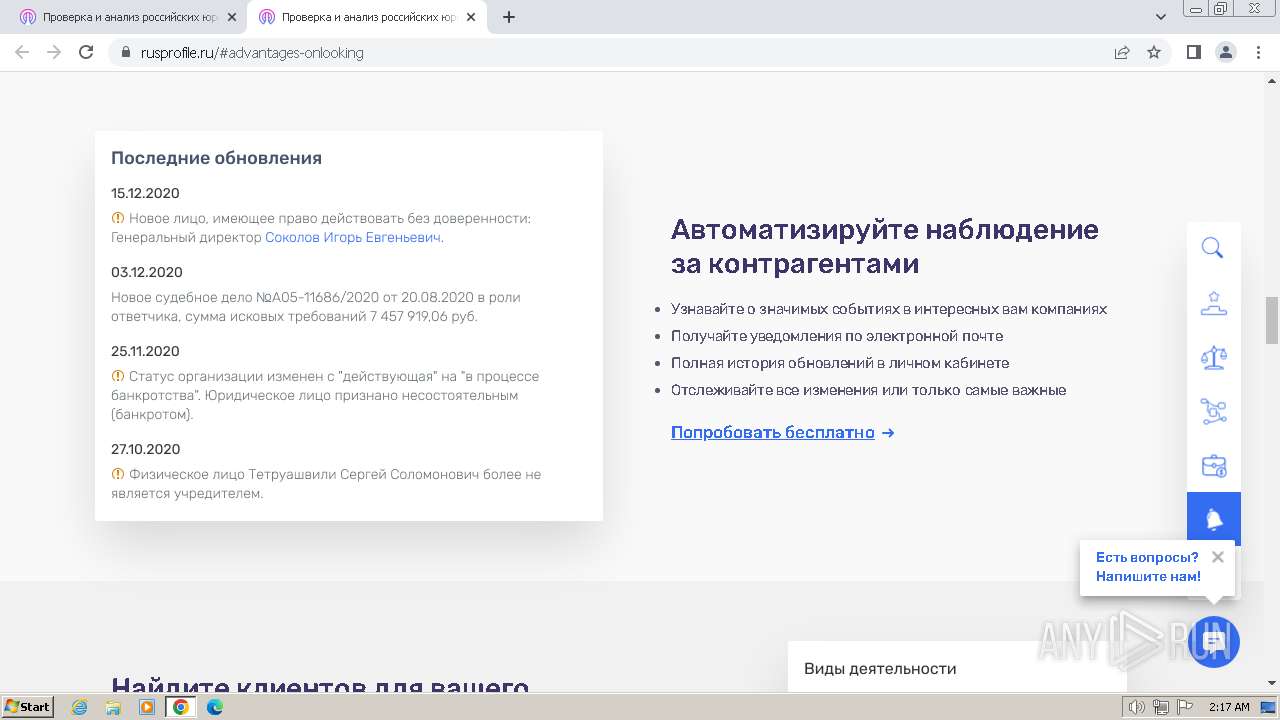
Task: Bookmark the page with the star icon
Action: click(x=1154, y=53)
